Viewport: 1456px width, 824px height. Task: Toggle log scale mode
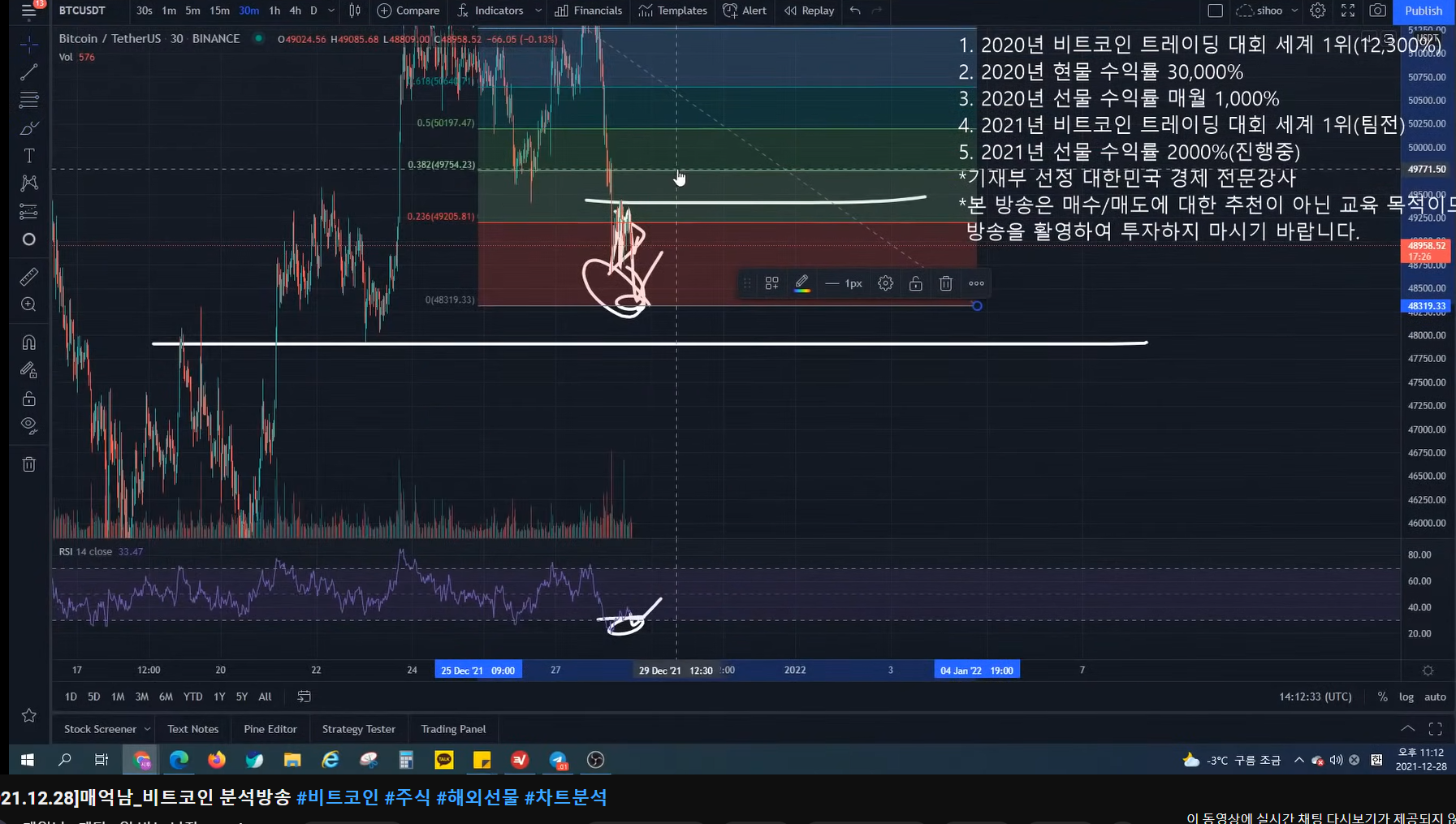[x=1406, y=697]
